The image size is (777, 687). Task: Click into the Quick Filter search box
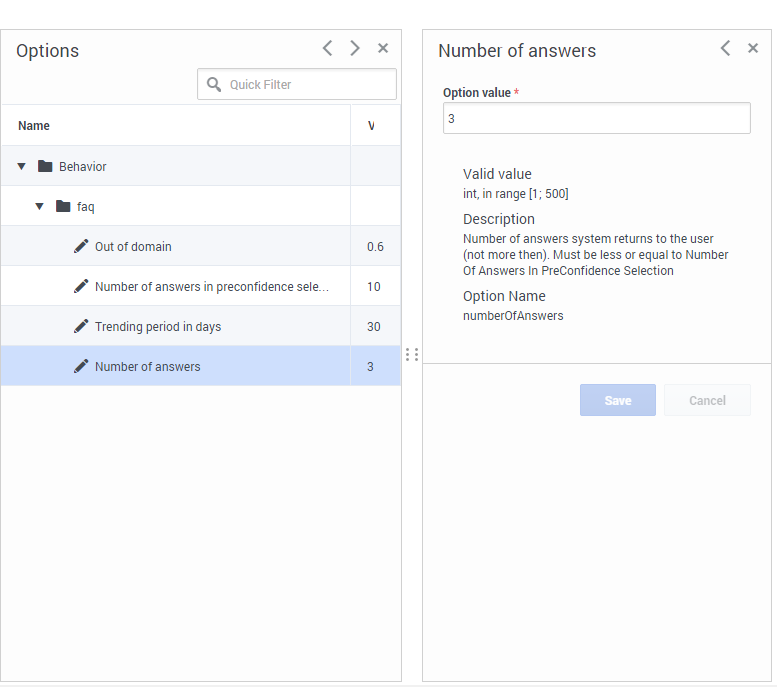point(297,84)
